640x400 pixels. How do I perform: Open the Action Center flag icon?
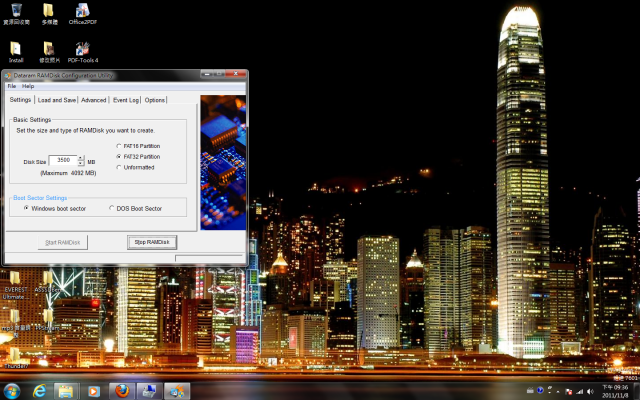pos(569,391)
